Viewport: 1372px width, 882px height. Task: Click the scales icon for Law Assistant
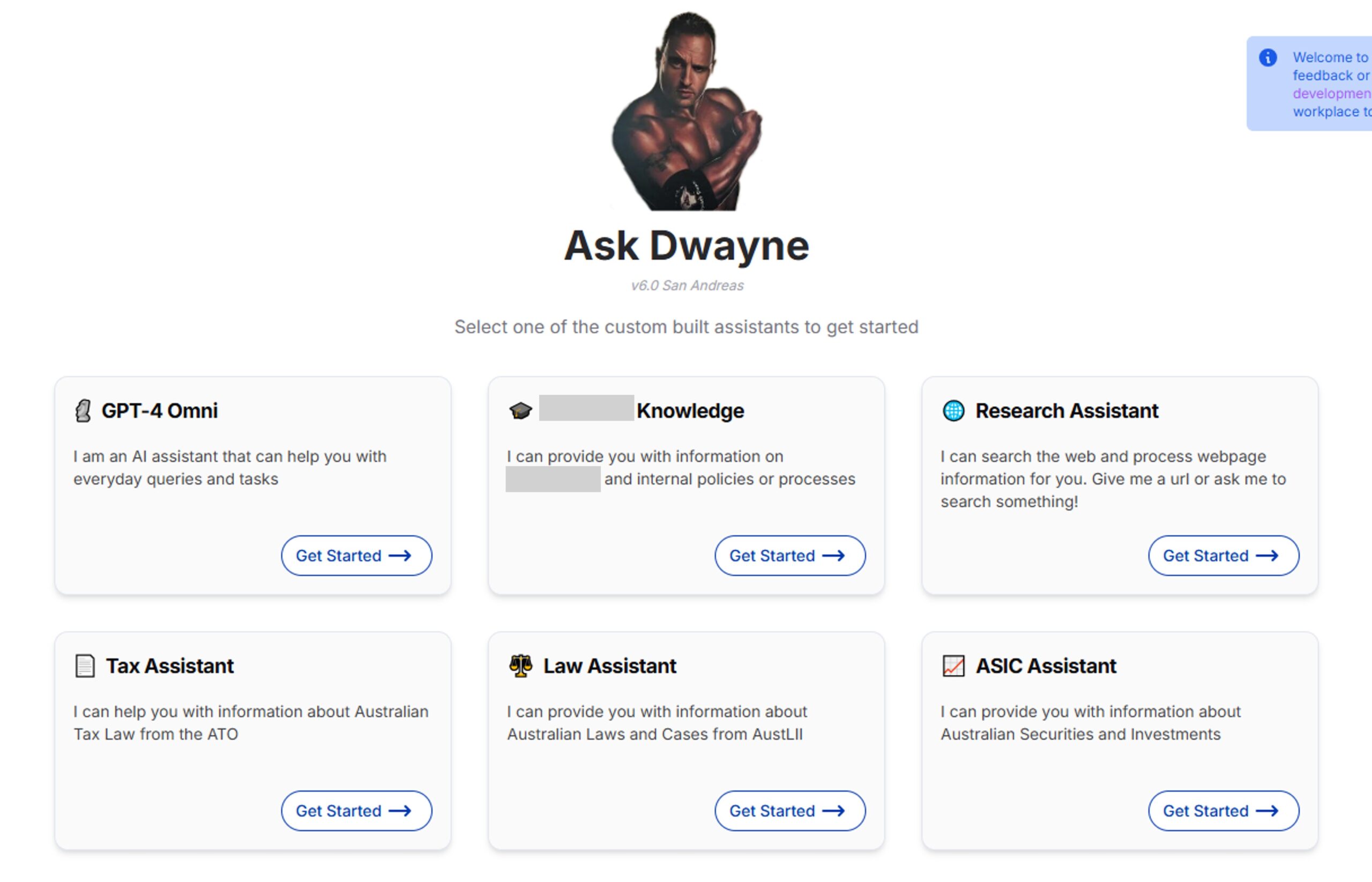click(520, 666)
